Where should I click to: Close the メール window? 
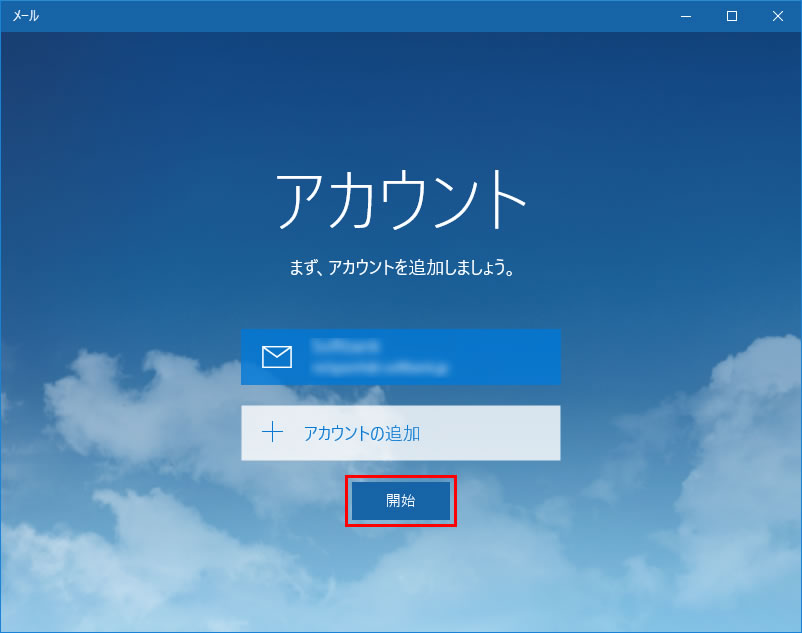click(x=778, y=16)
